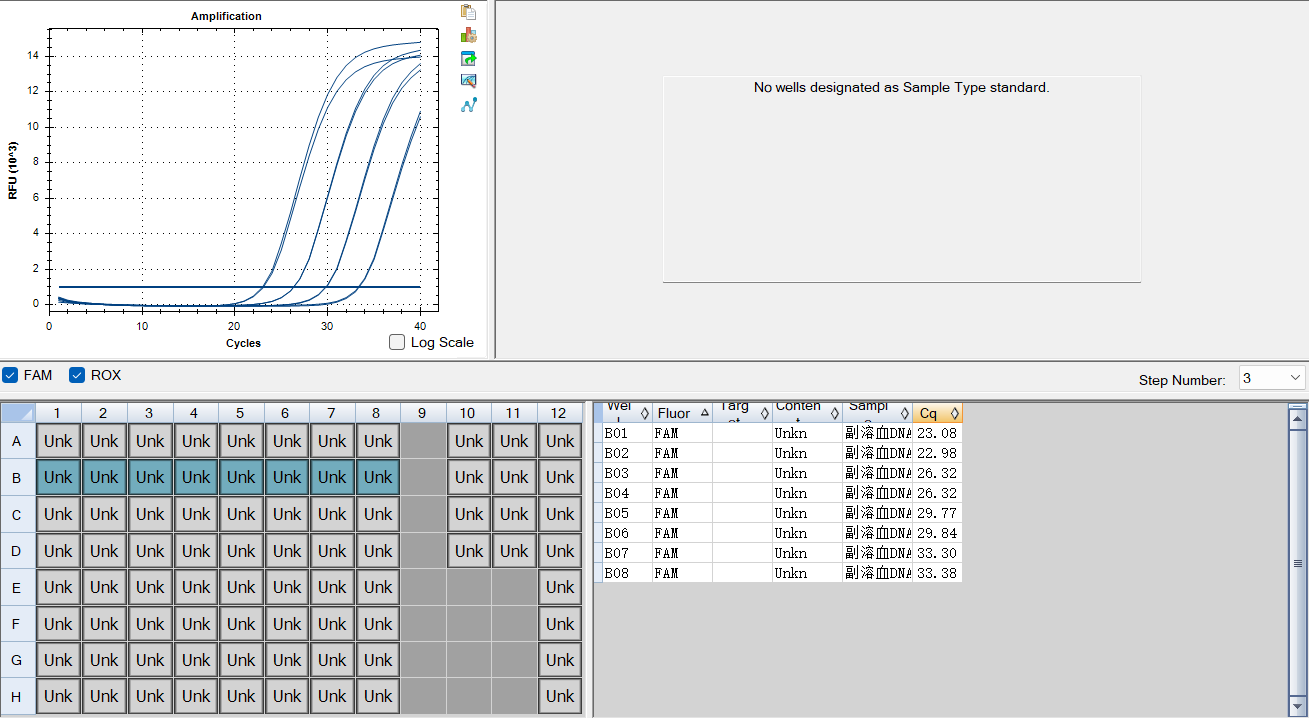Select plate column 12 header
This screenshot has height=718, width=1309.
pos(559,413)
